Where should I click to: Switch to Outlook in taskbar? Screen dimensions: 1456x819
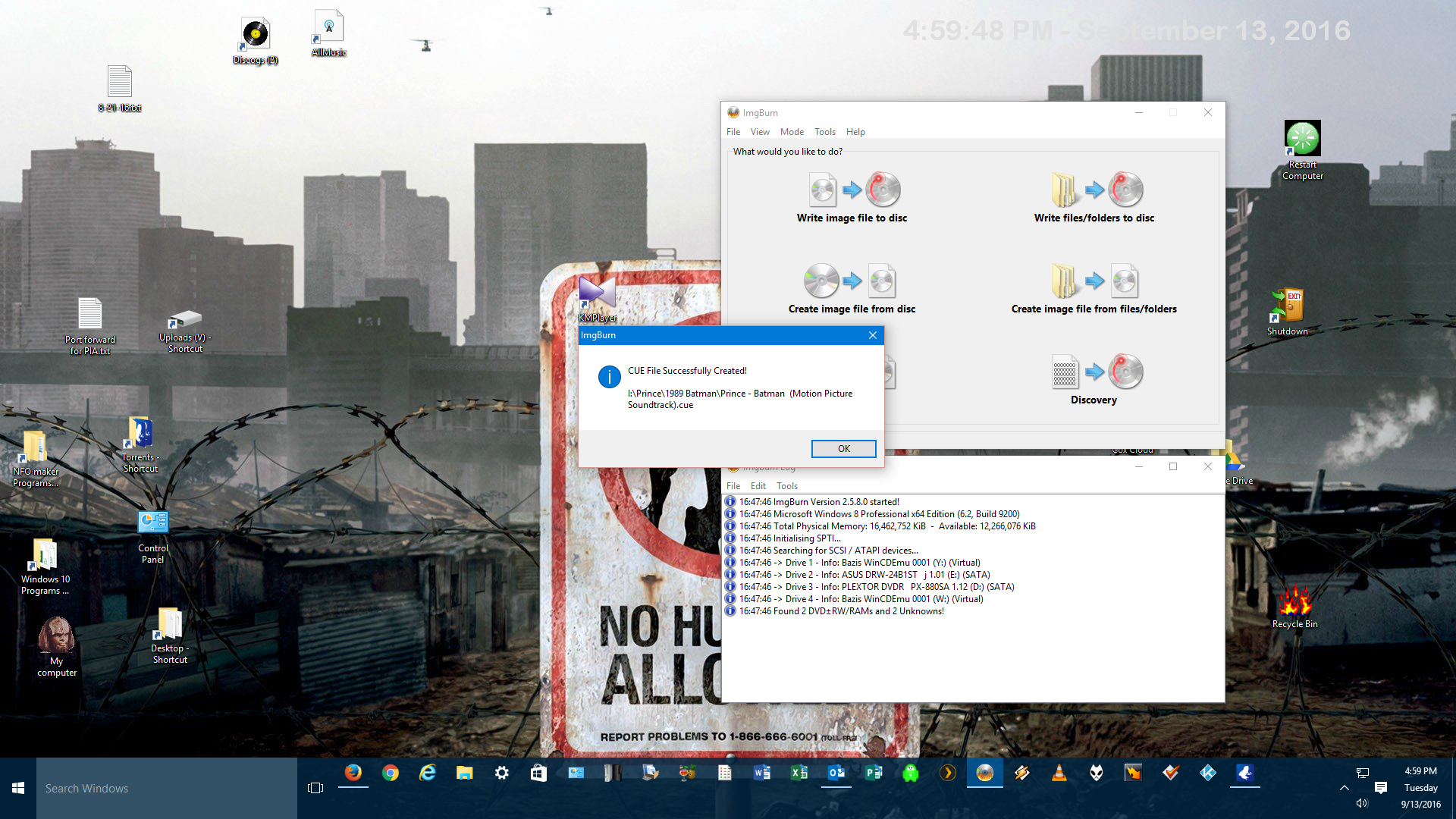pos(836,773)
